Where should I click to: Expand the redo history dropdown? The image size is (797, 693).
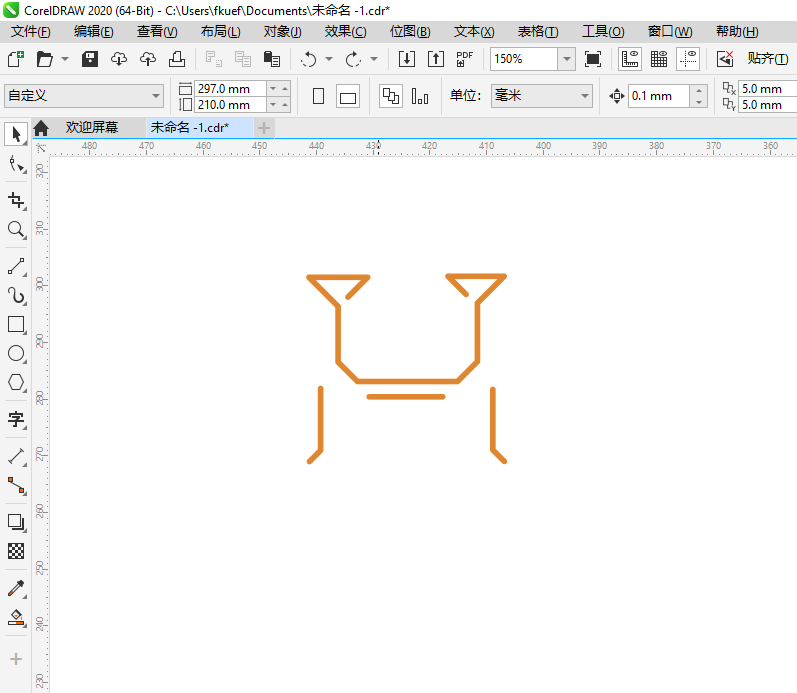[374, 59]
